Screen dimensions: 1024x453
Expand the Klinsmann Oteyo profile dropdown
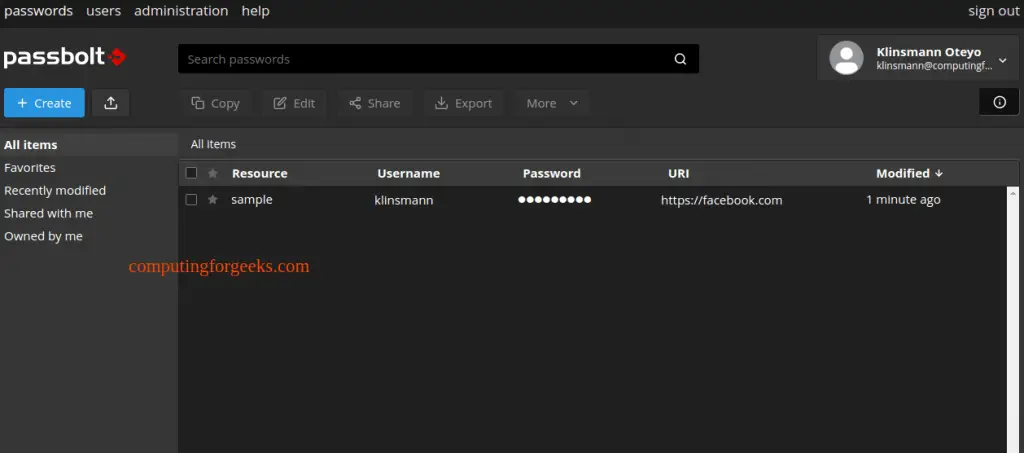click(x=1002, y=60)
